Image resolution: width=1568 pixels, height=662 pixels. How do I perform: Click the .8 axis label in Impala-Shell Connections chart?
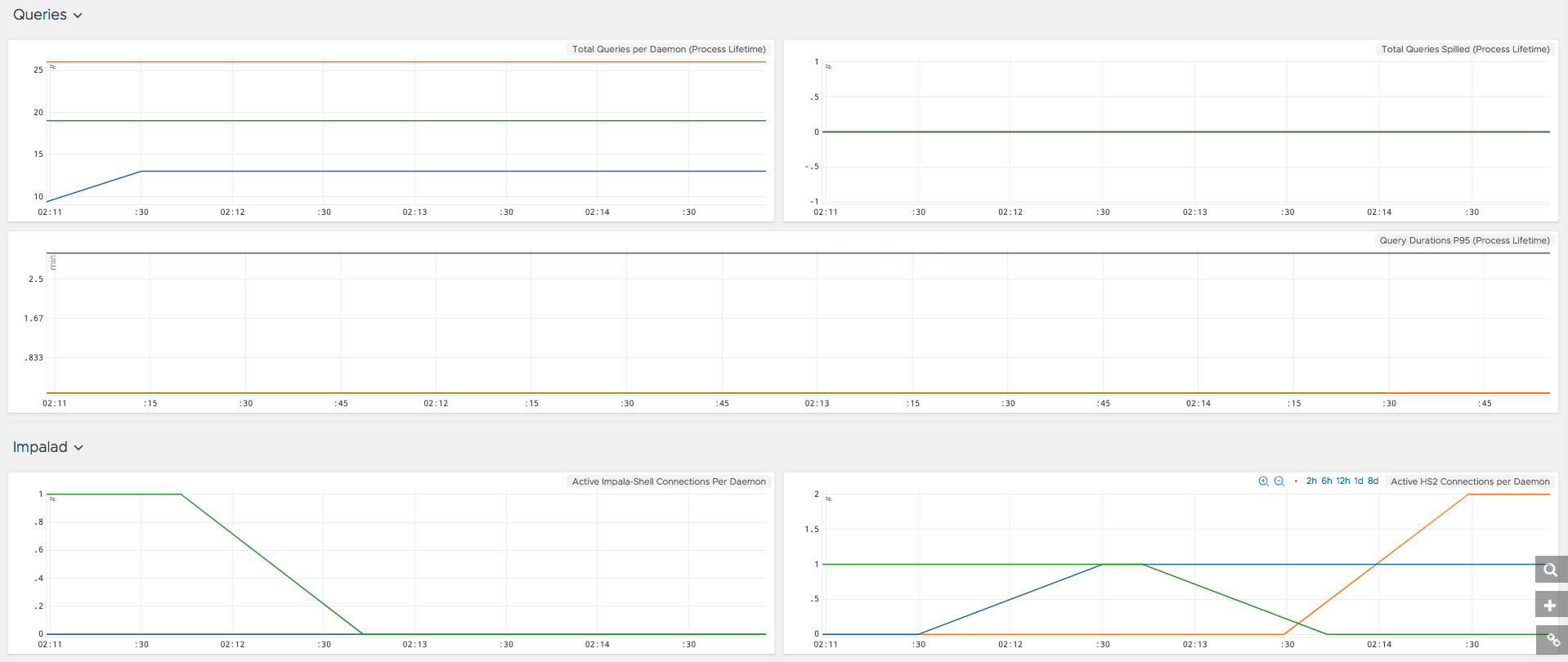39,522
